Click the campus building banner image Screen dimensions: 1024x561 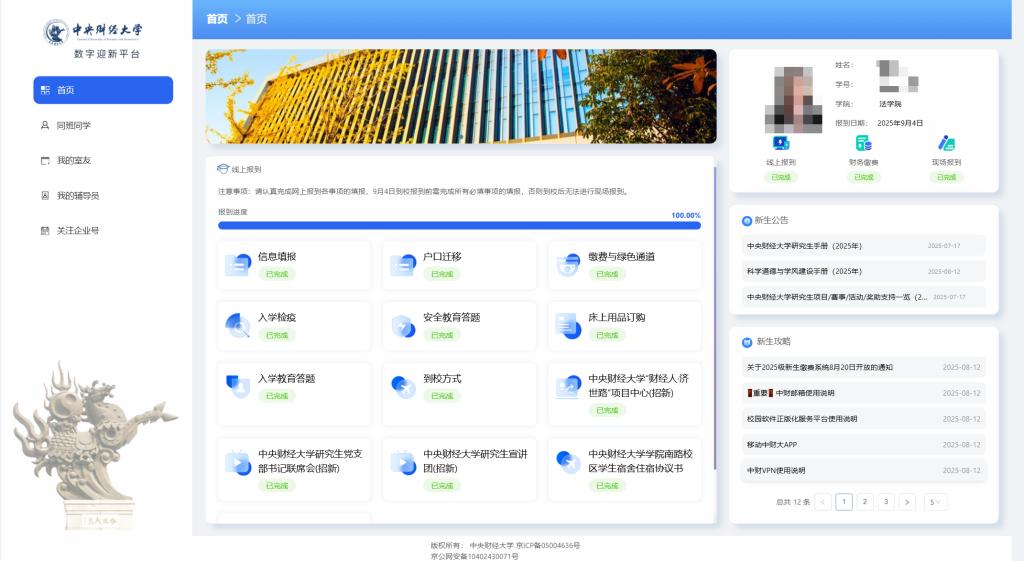point(460,96)
